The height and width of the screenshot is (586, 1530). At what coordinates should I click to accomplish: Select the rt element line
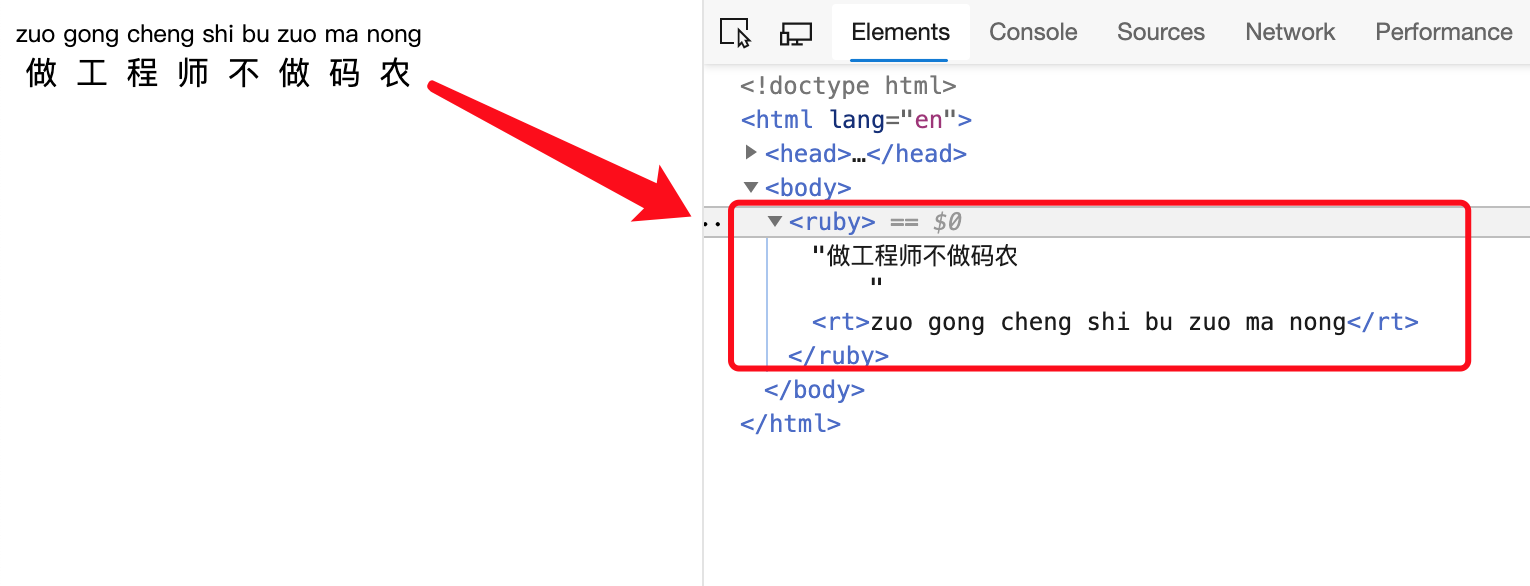click(1115, 322)
